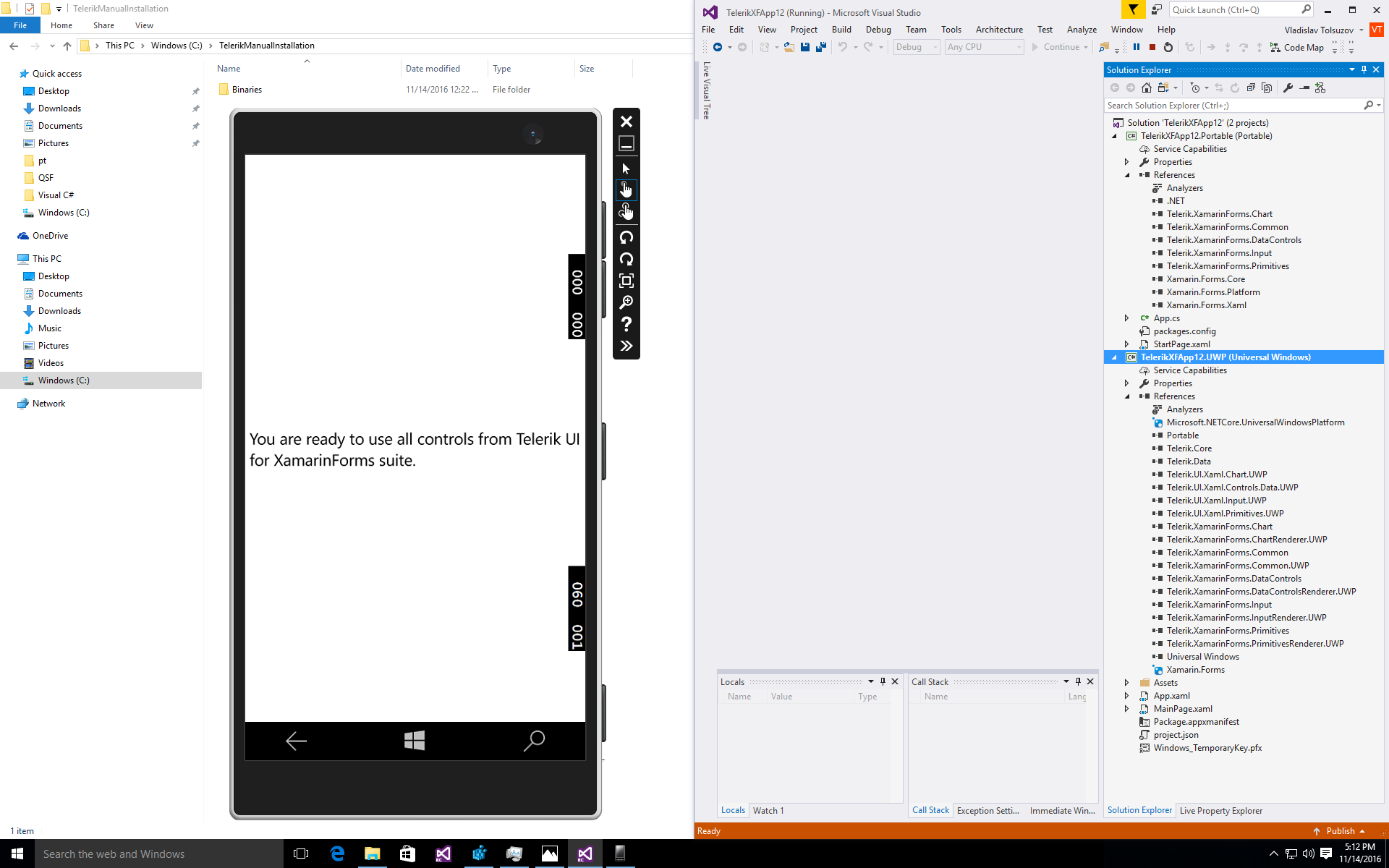Viewport: 1389px width, 868px height.
Task: Open the Continue button dropdown arrow
Action: [1087, 47]
